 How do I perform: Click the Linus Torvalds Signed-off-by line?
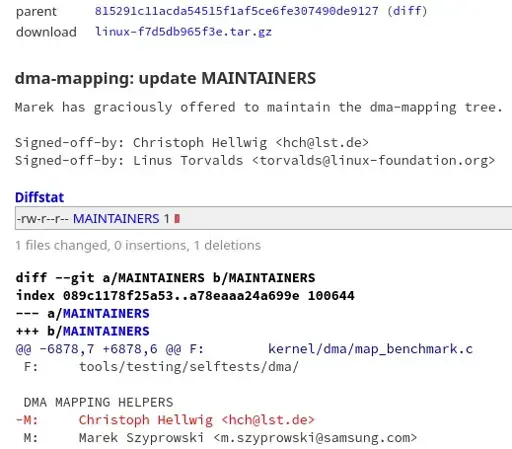255,161
